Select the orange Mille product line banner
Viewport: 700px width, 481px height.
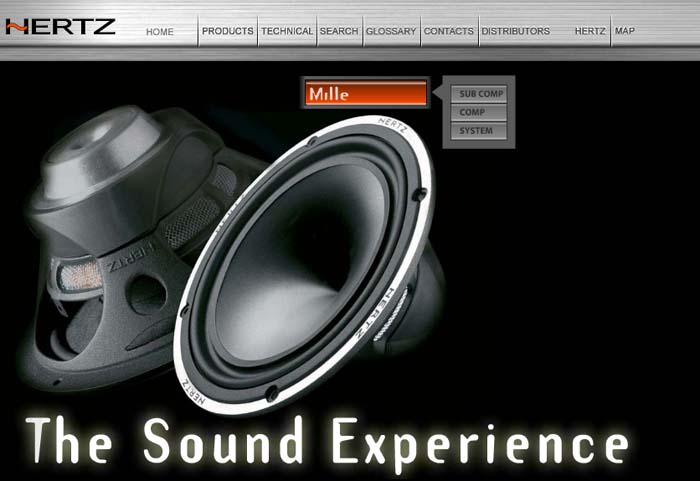tap(366, 93)
